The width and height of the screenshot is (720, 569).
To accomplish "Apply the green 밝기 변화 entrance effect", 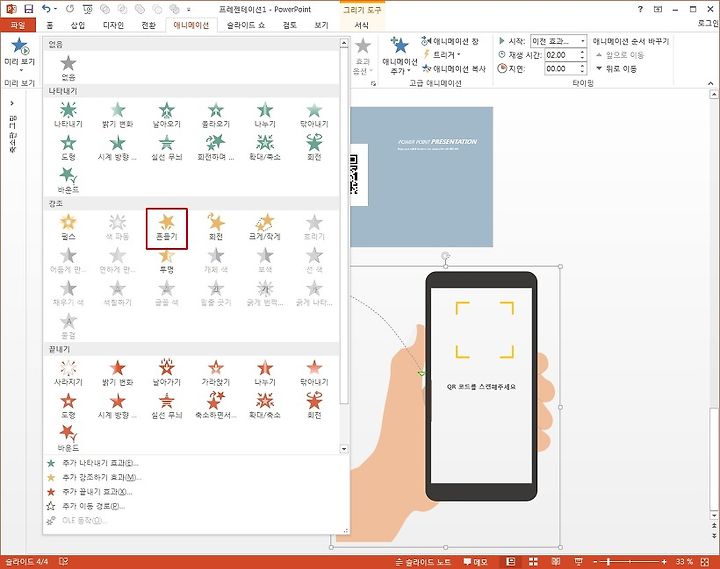I will [x=118, y=115].
